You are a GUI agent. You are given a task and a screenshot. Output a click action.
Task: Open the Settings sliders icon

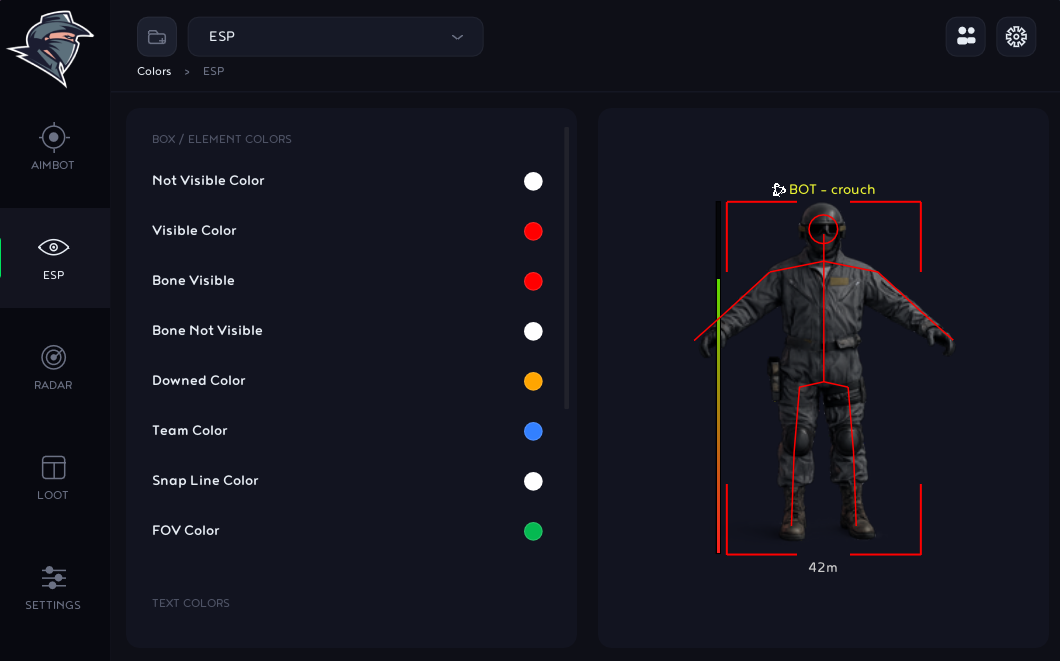53,578
